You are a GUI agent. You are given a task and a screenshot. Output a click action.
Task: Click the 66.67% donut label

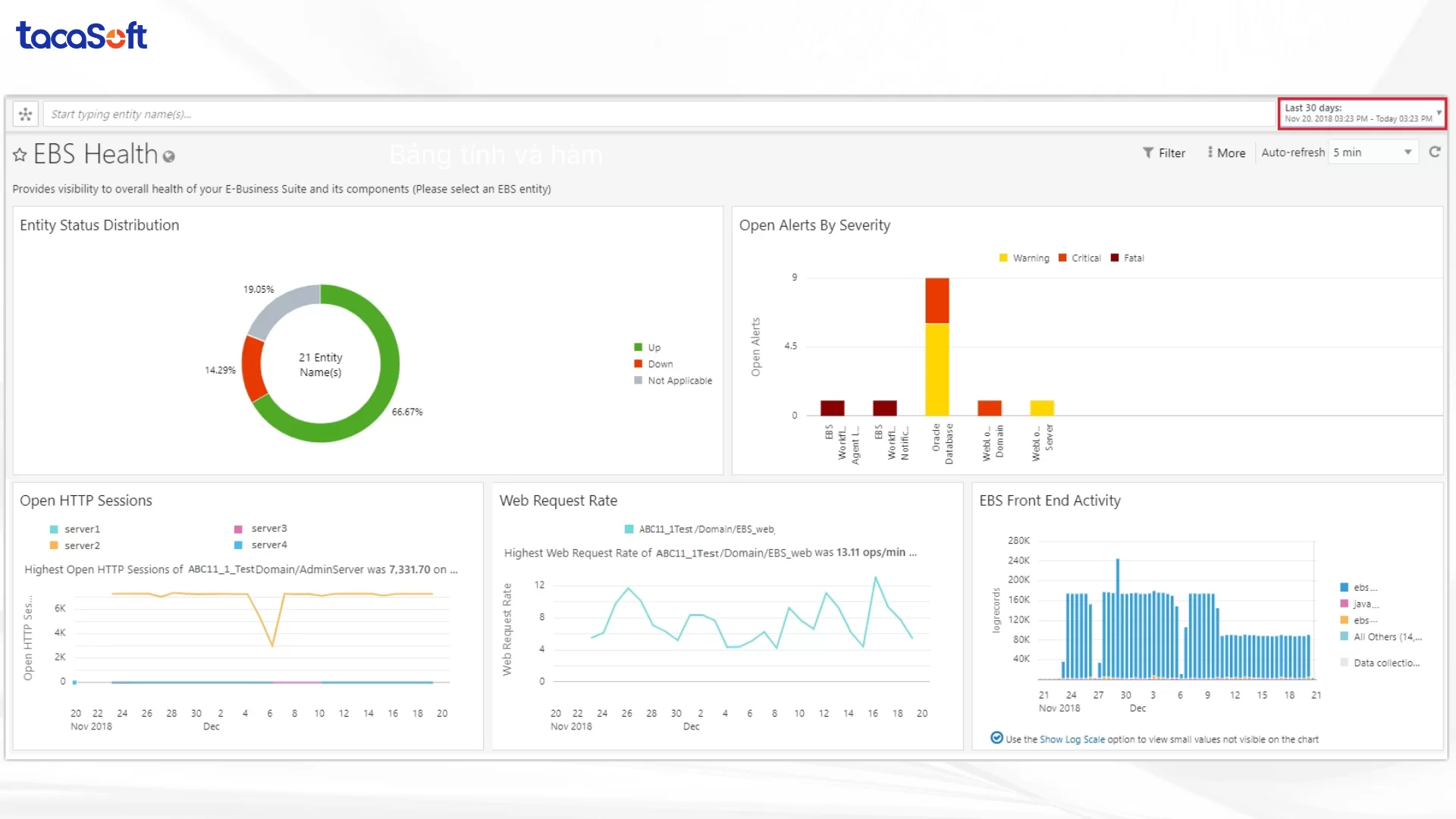click(407, 412)
